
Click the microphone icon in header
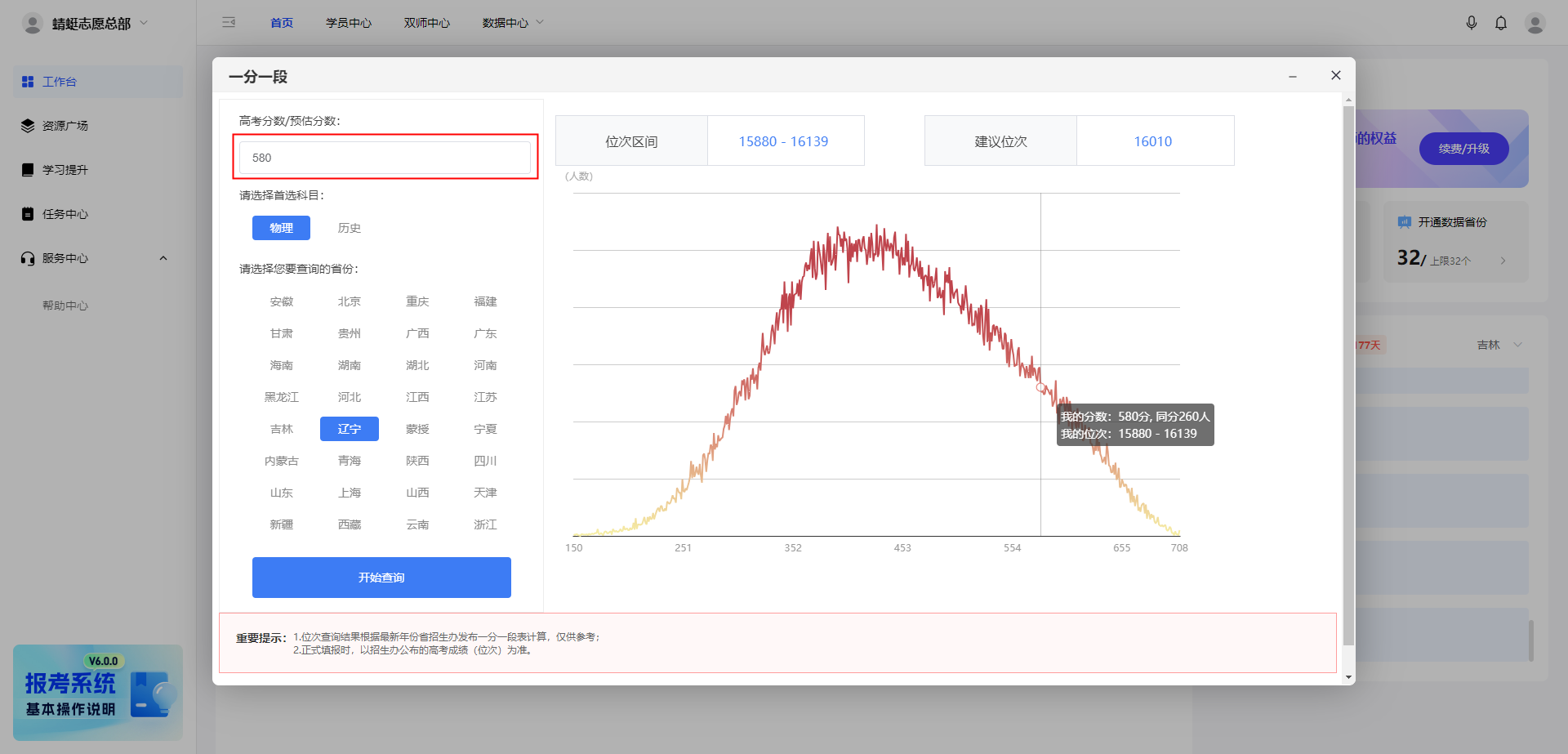(1471, 23)
